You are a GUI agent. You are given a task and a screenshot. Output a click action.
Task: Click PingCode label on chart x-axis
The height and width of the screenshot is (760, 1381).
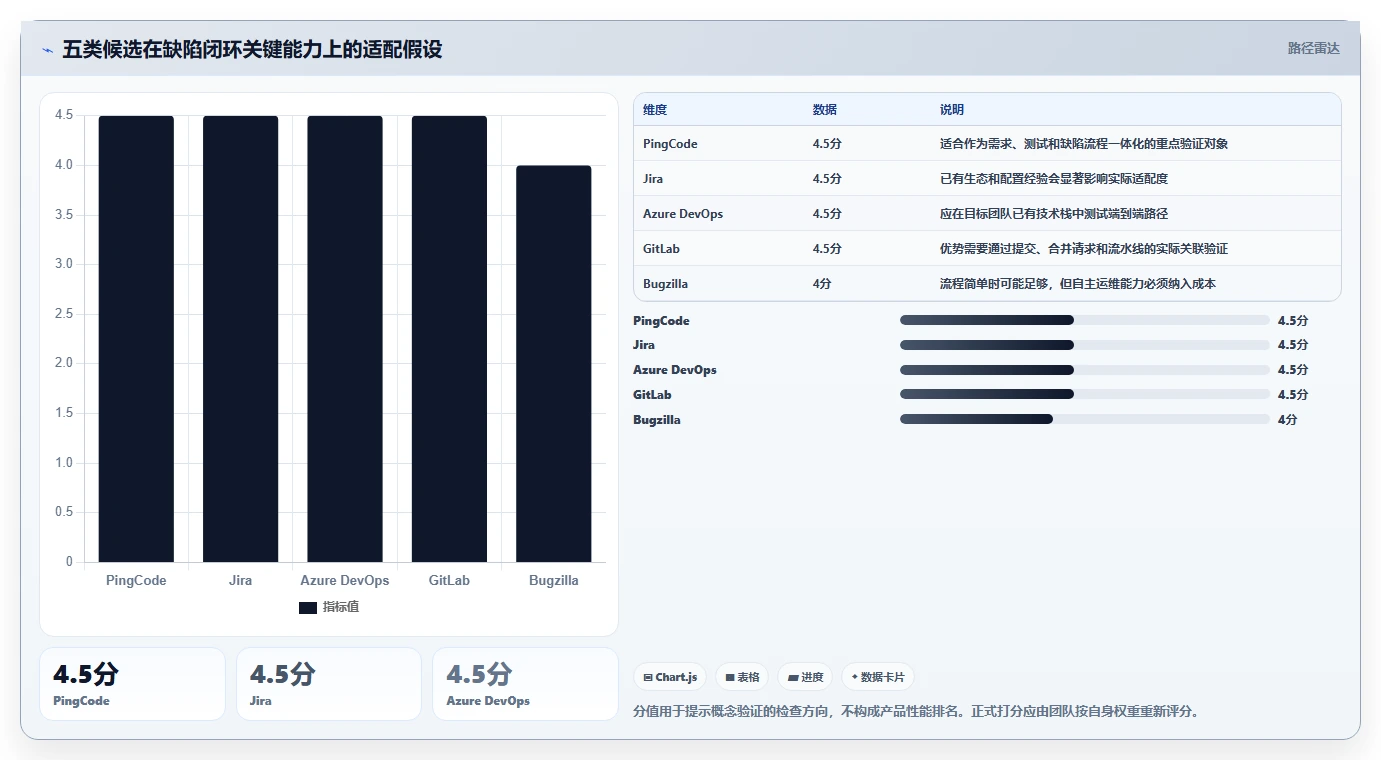pyautogui.click(x=136, y=580)
